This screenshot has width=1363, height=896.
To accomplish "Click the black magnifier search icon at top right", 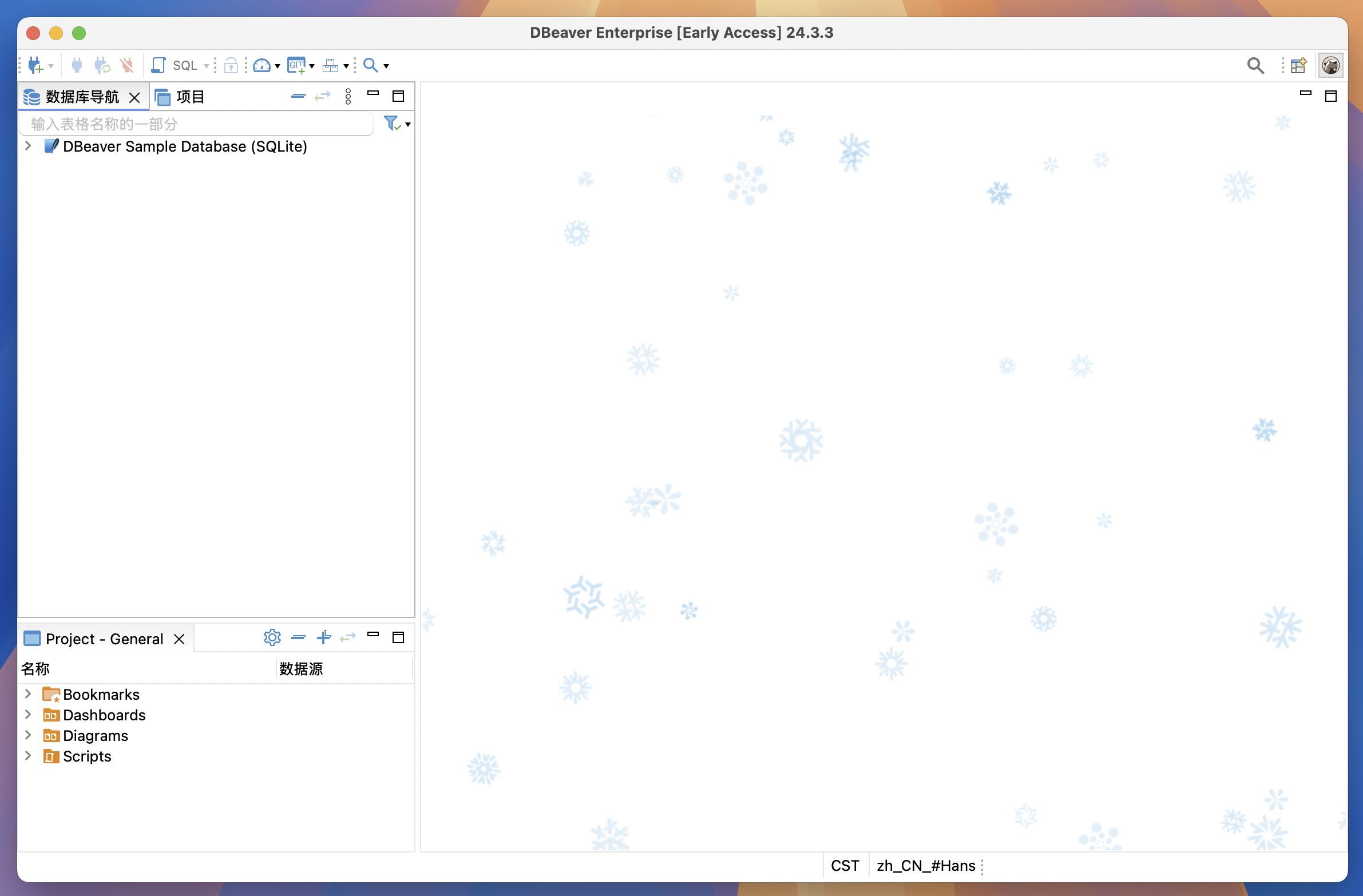I will click(1255, 65).
